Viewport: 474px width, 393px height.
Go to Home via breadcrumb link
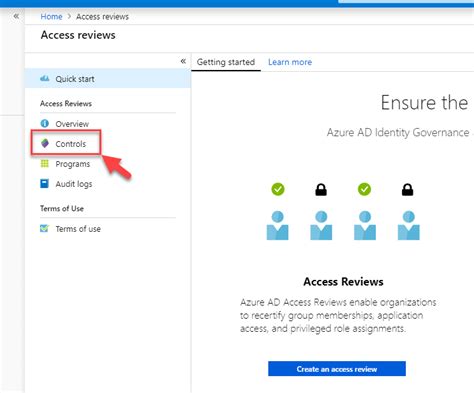pos(51,16)
